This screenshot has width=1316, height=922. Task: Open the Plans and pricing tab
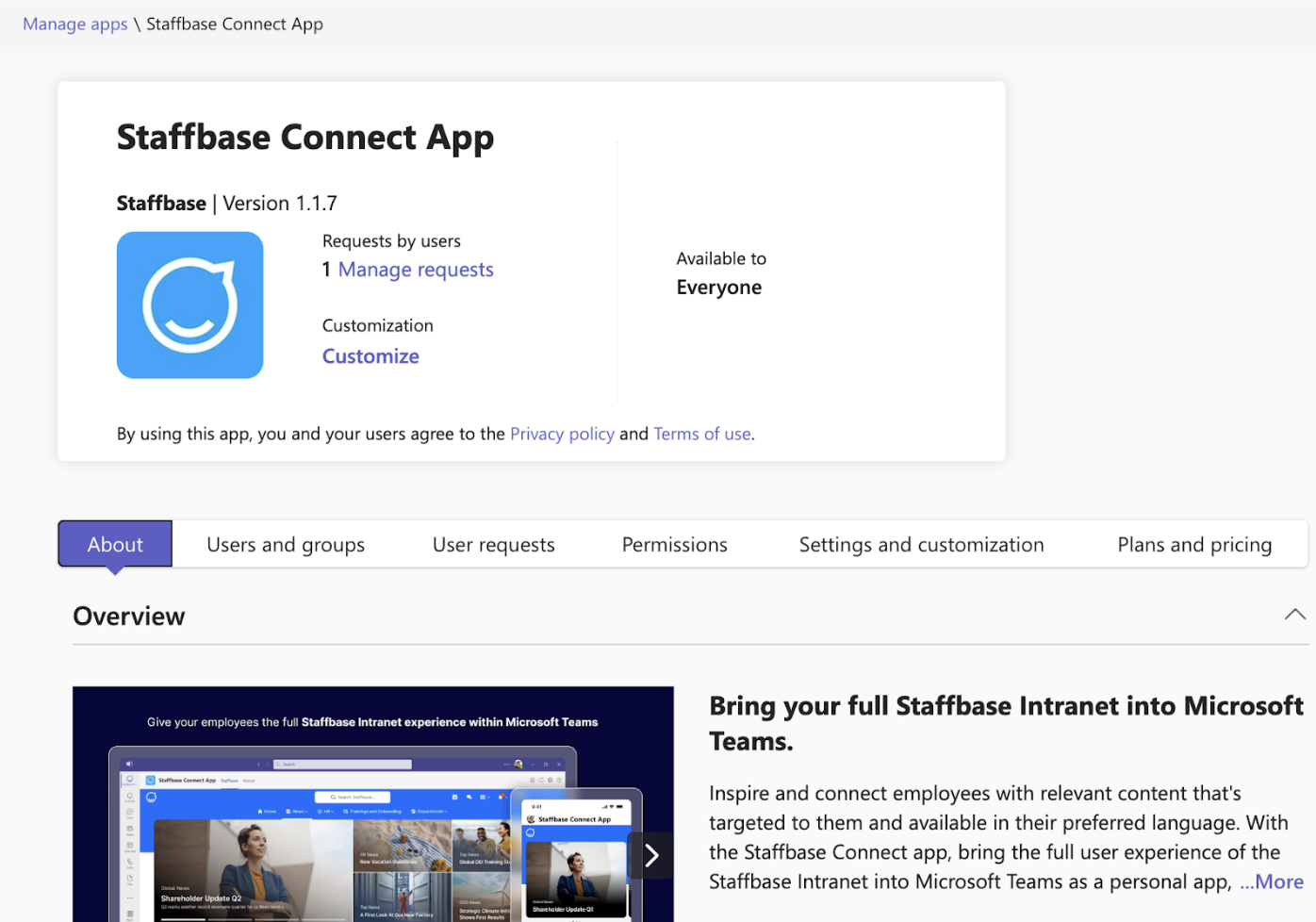(1194, 544)
